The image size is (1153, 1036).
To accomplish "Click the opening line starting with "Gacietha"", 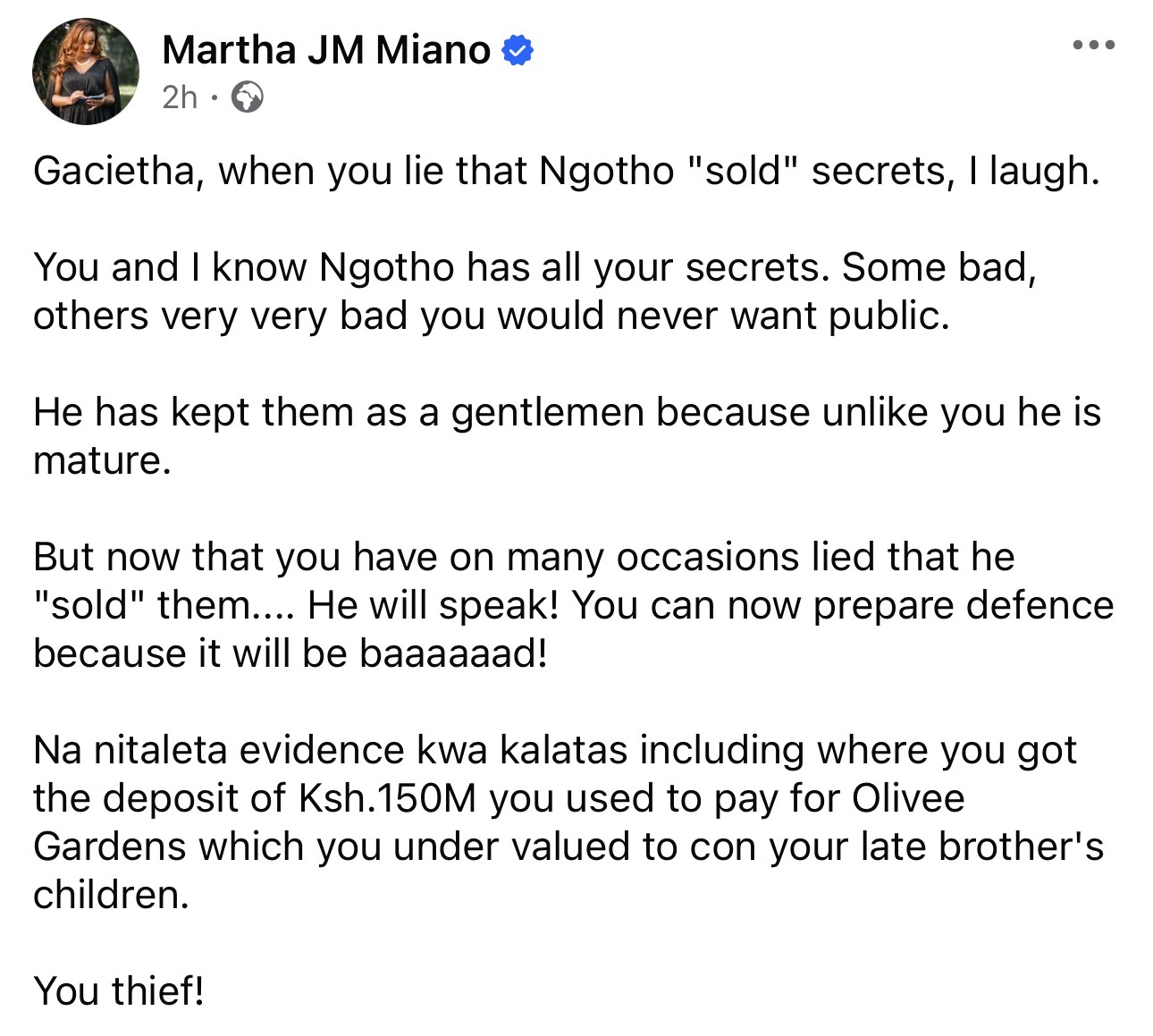I will pyautogui.click(x=566, y=171).
